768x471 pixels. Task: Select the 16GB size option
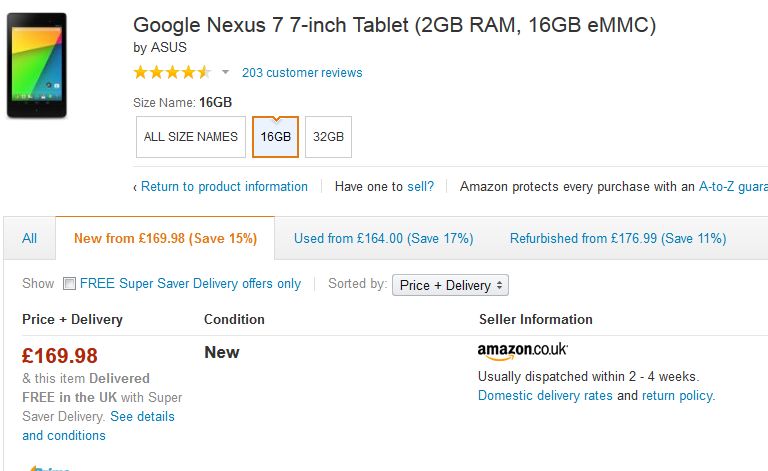click(x=275, y=137)
